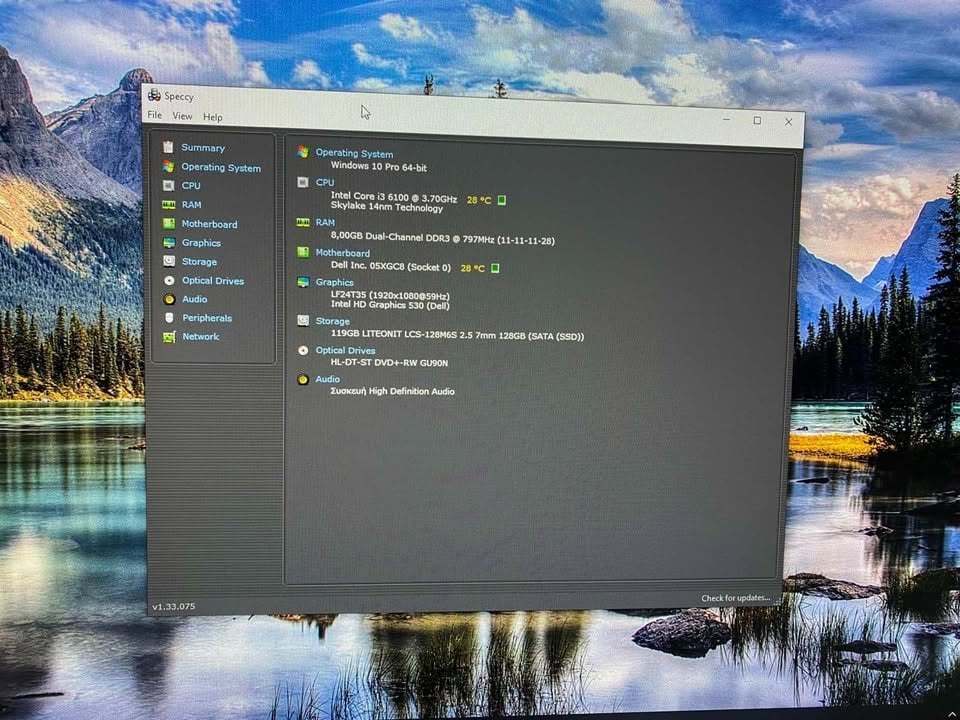
Task: Click the Graphics monitor icon in sidebar
Action: coord(169,242)
